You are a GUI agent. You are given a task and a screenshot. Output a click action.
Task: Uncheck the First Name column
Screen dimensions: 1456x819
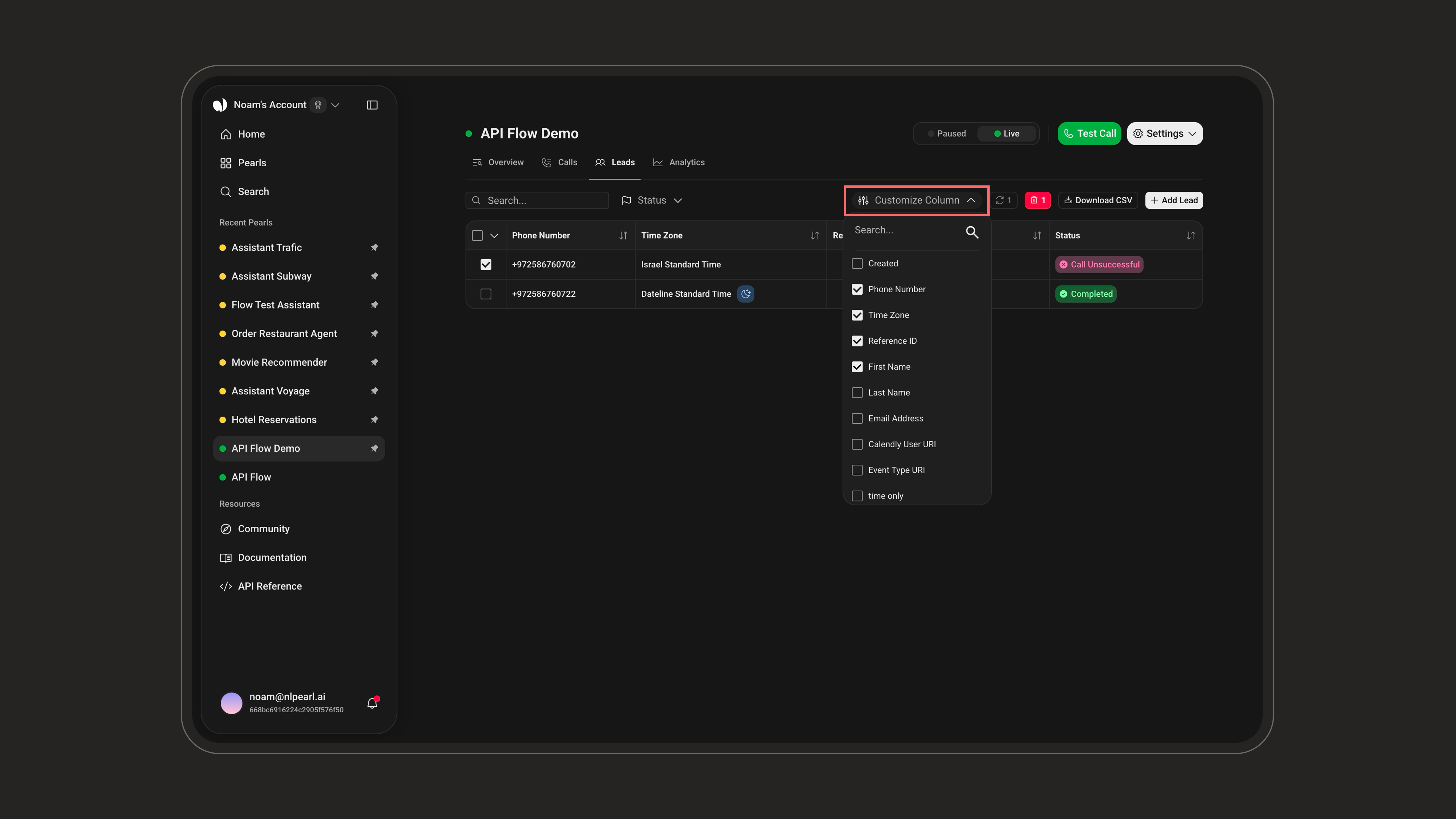[857, 367]
